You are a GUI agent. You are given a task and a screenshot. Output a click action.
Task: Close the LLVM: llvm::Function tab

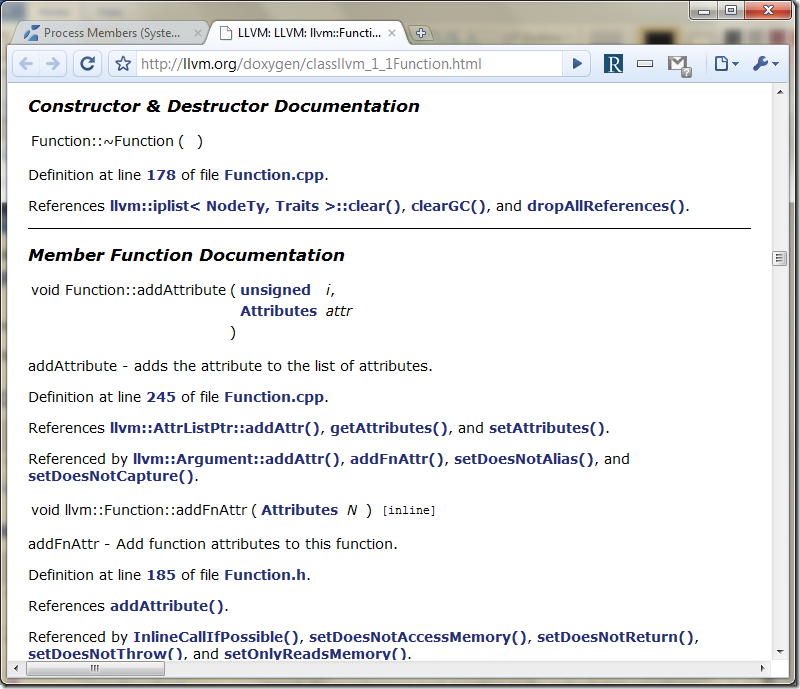[x=392, y=33]
